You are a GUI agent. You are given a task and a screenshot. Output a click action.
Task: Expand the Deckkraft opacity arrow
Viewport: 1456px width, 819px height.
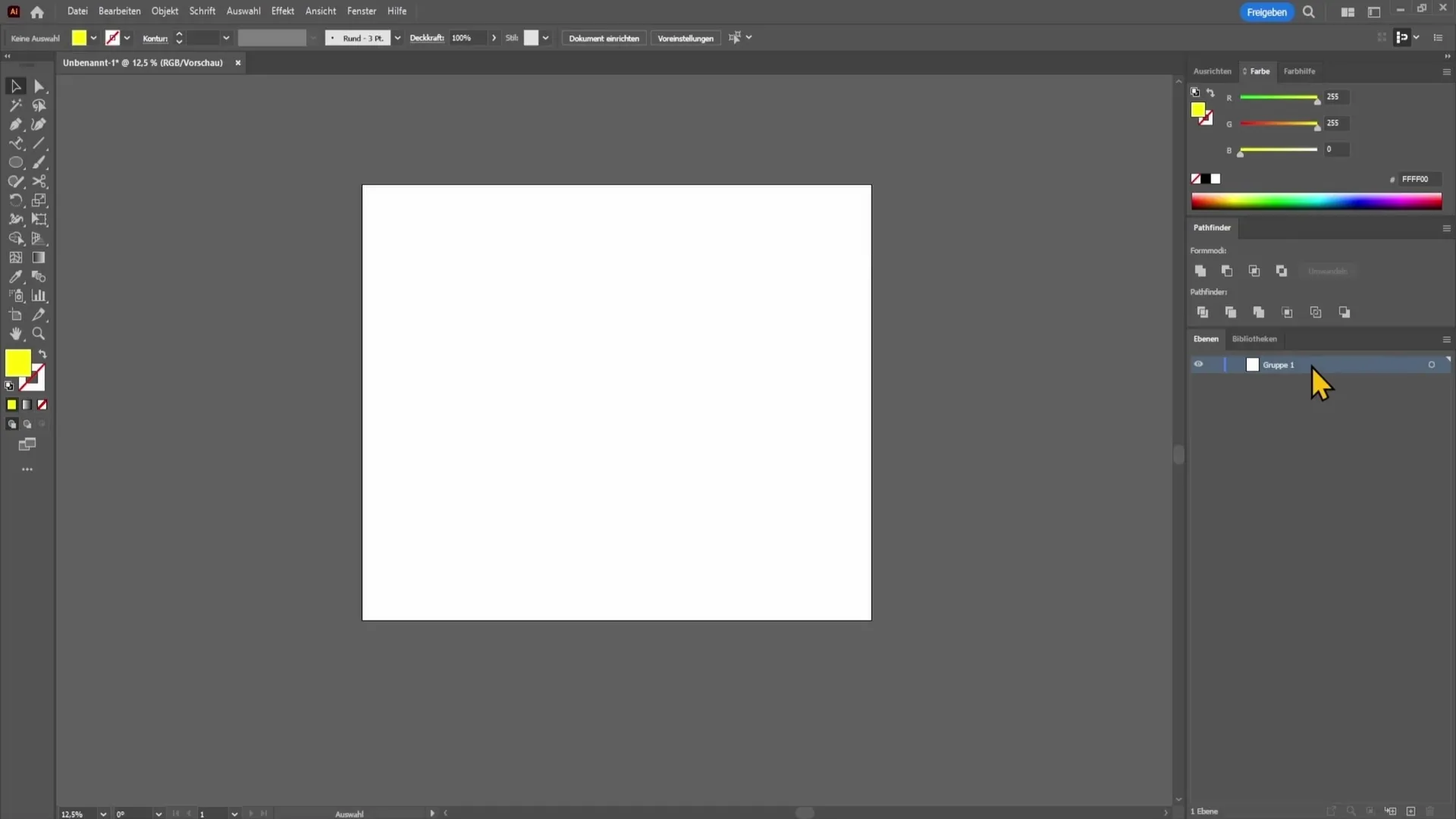click(x=494, y=38)
